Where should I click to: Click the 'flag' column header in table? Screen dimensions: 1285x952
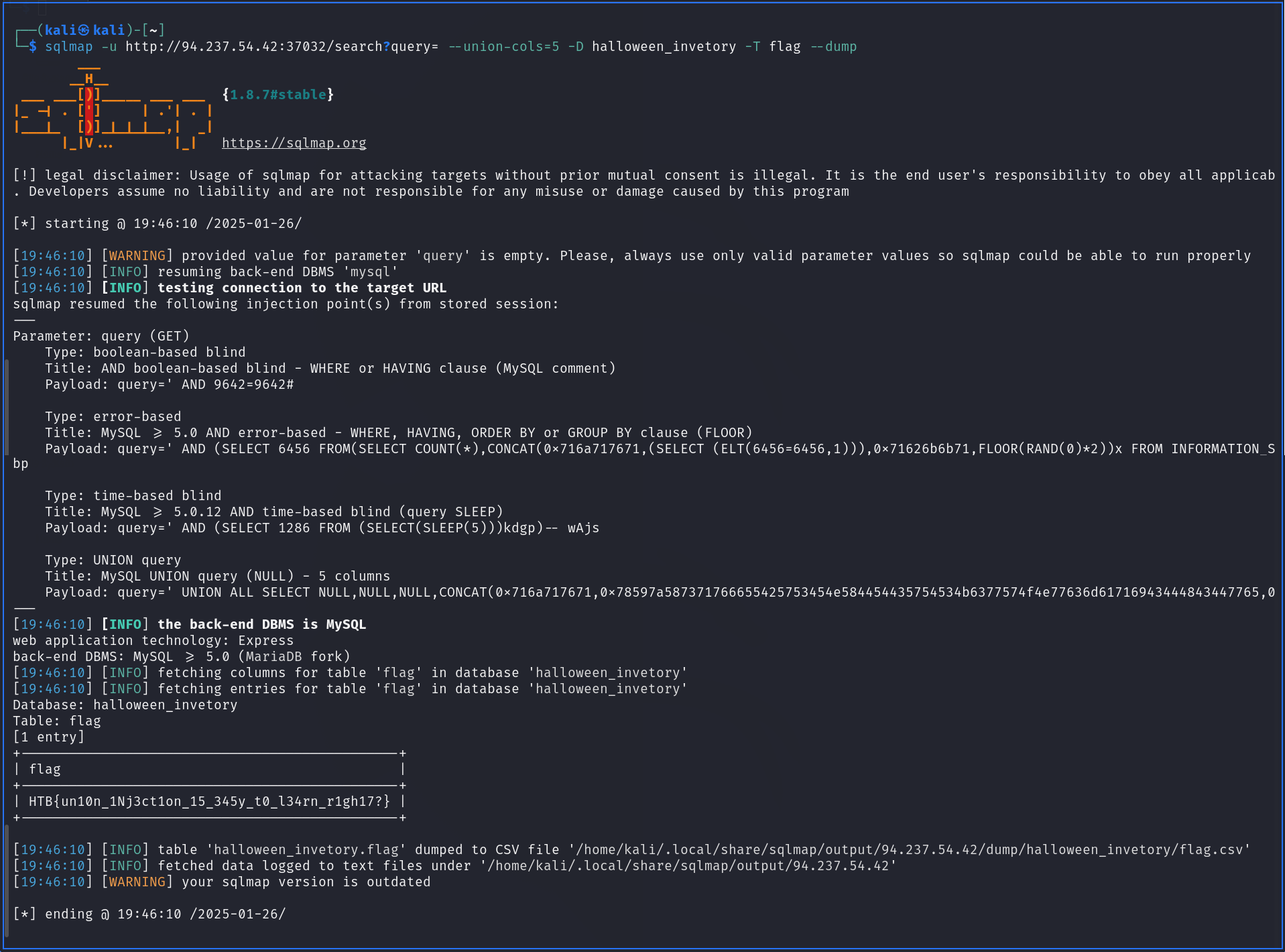(x=45, y=769)
